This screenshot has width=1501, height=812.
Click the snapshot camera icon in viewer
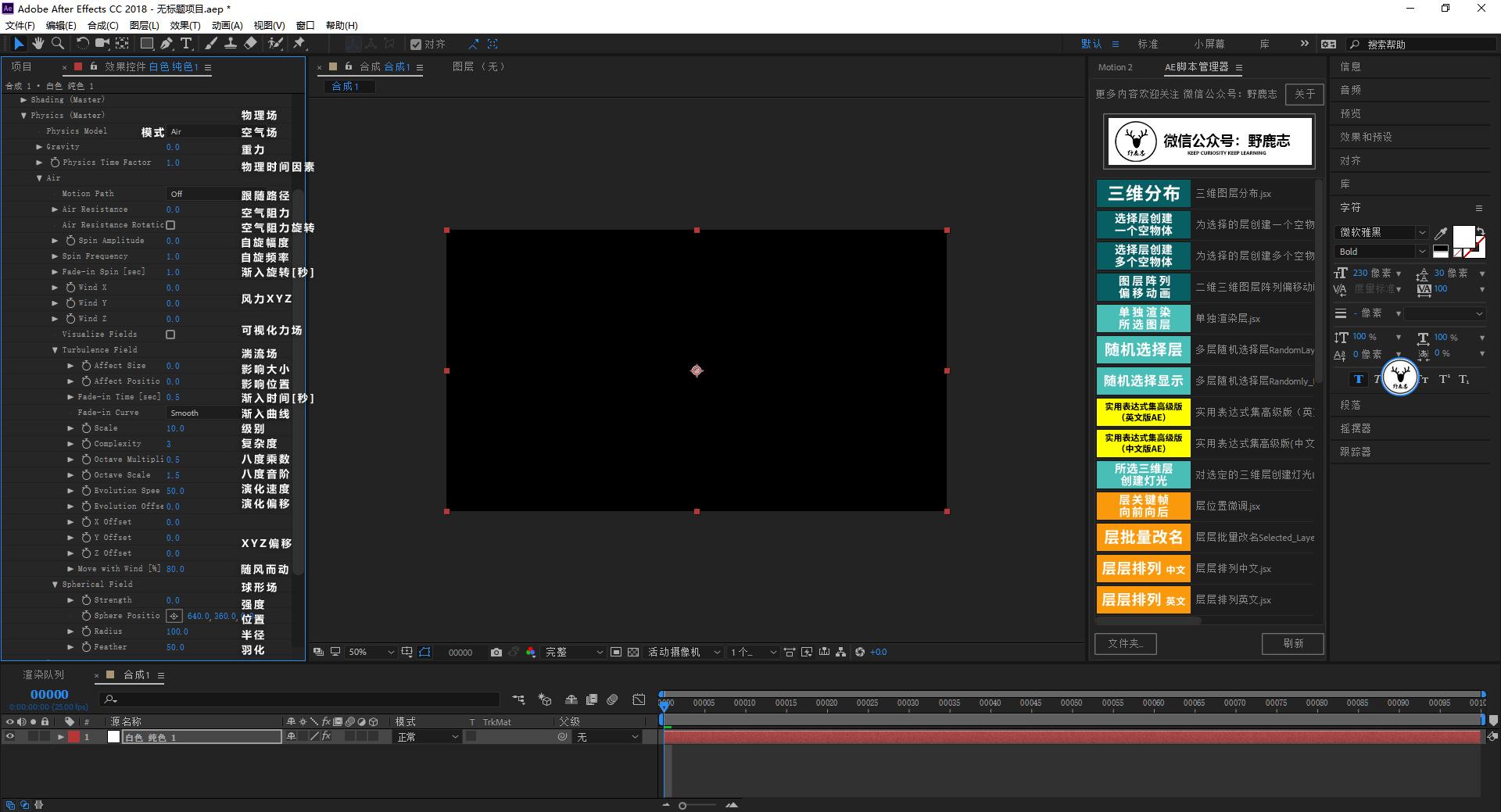496,652
